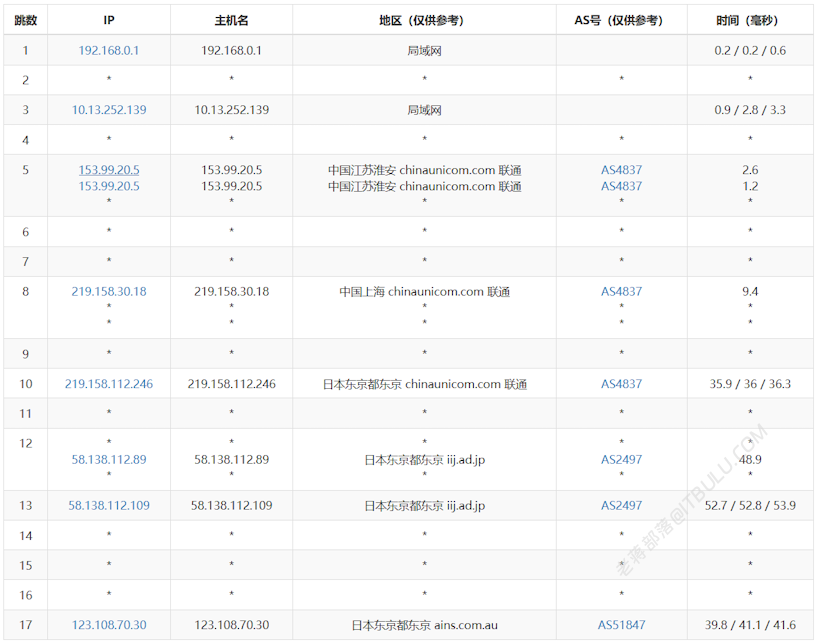Screen dimensions: 820x642
Task: Open the 219.158.112.246 IP link
Action: (x=109, y=384)
